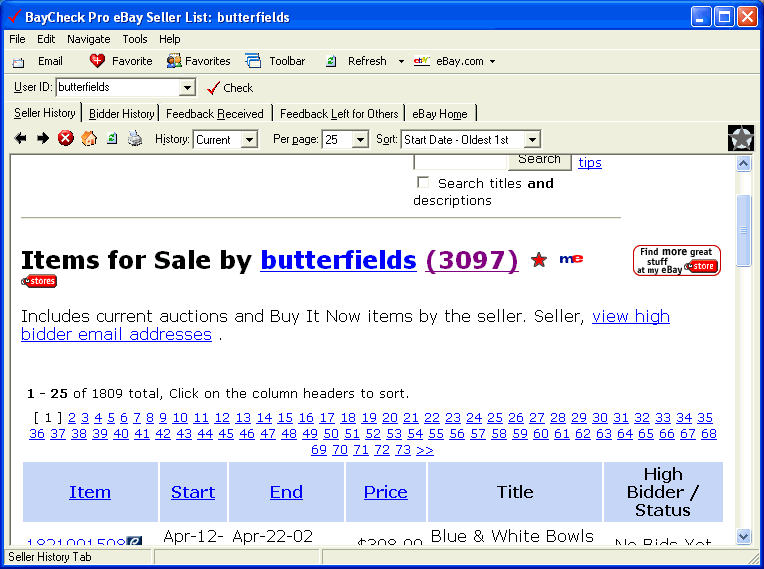Open the Per page dropdown
764x569 pixels.
coord(360,140)
